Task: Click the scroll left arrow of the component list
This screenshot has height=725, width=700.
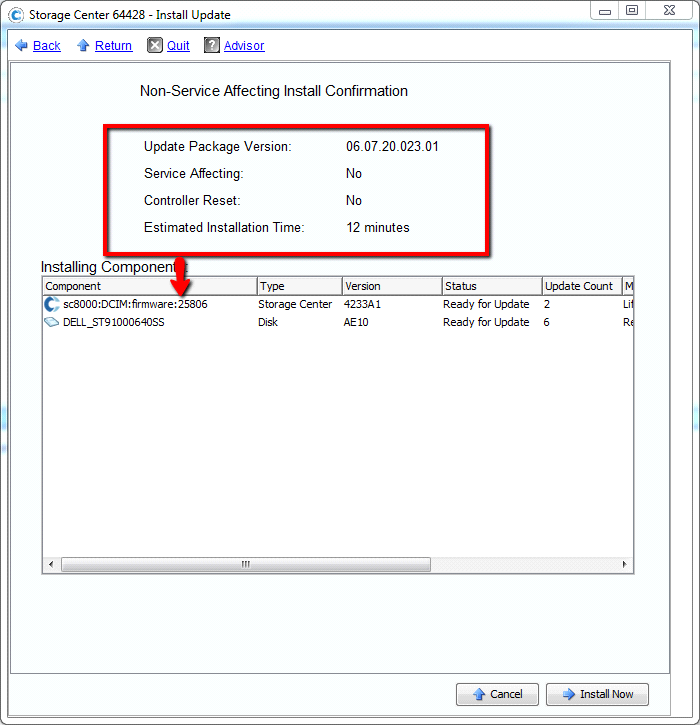Action: (51, 564)
